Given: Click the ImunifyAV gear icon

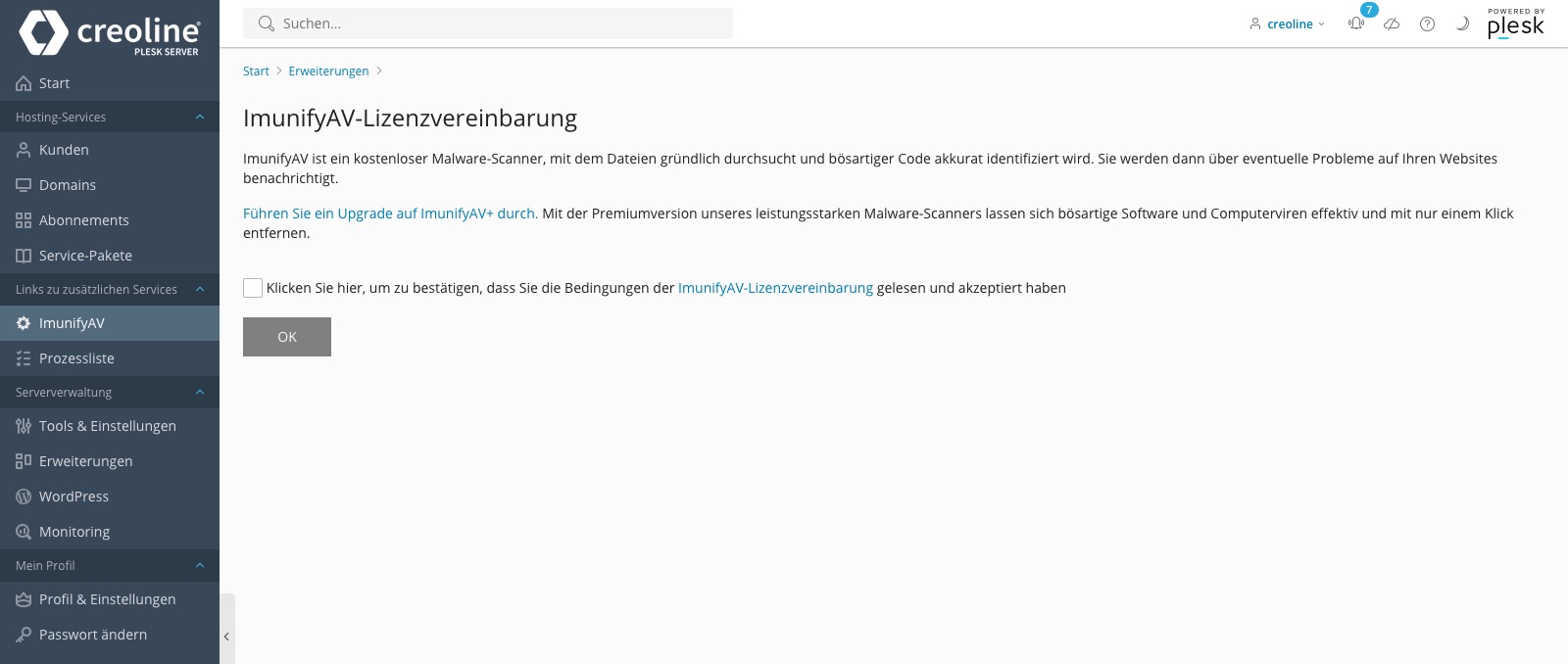Looking at the screenshot, I should click(x=24, y=323).
